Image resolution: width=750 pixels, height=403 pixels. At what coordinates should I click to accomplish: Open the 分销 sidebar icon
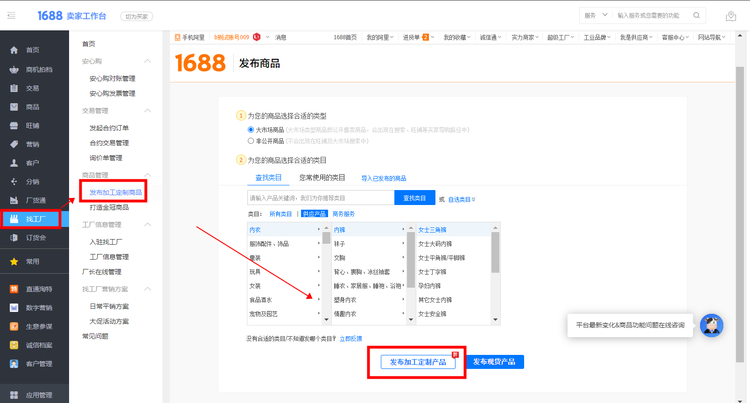pyautogui.click(x=14, y=182)
